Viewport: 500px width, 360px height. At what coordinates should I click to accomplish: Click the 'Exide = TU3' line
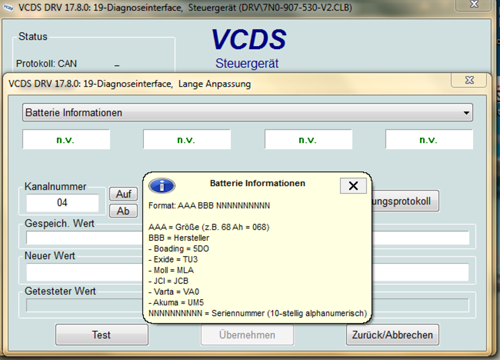[x=173, y=259]
